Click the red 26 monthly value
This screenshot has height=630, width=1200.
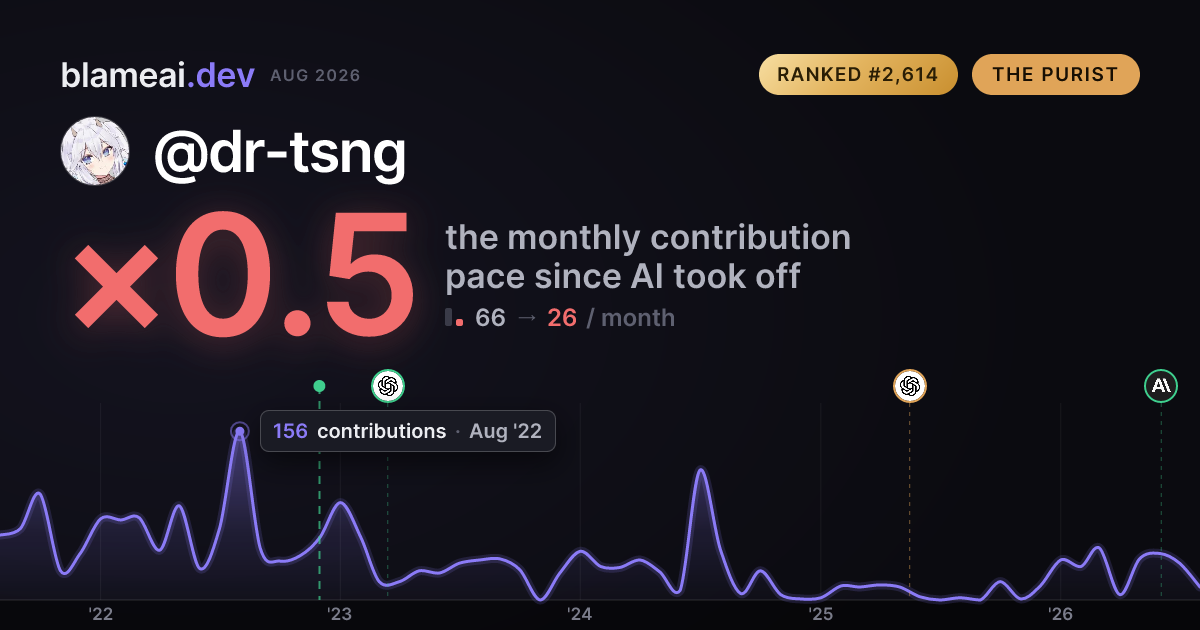pos(562,318)
